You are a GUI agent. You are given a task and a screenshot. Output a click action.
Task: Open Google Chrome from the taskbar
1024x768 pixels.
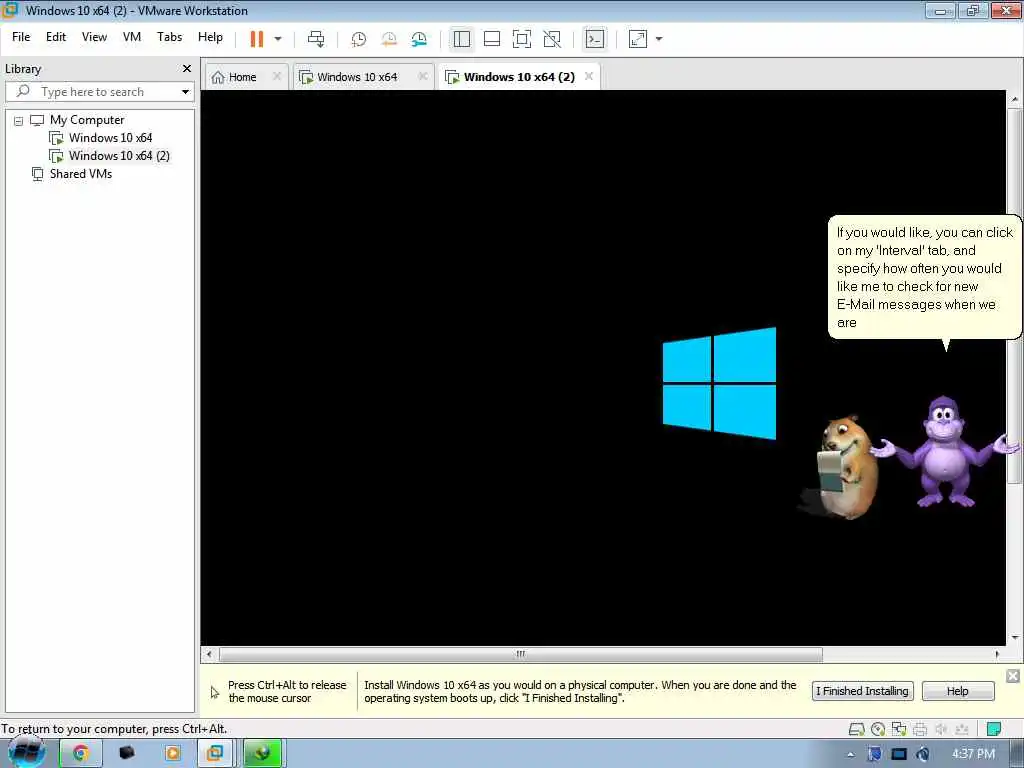80,753
